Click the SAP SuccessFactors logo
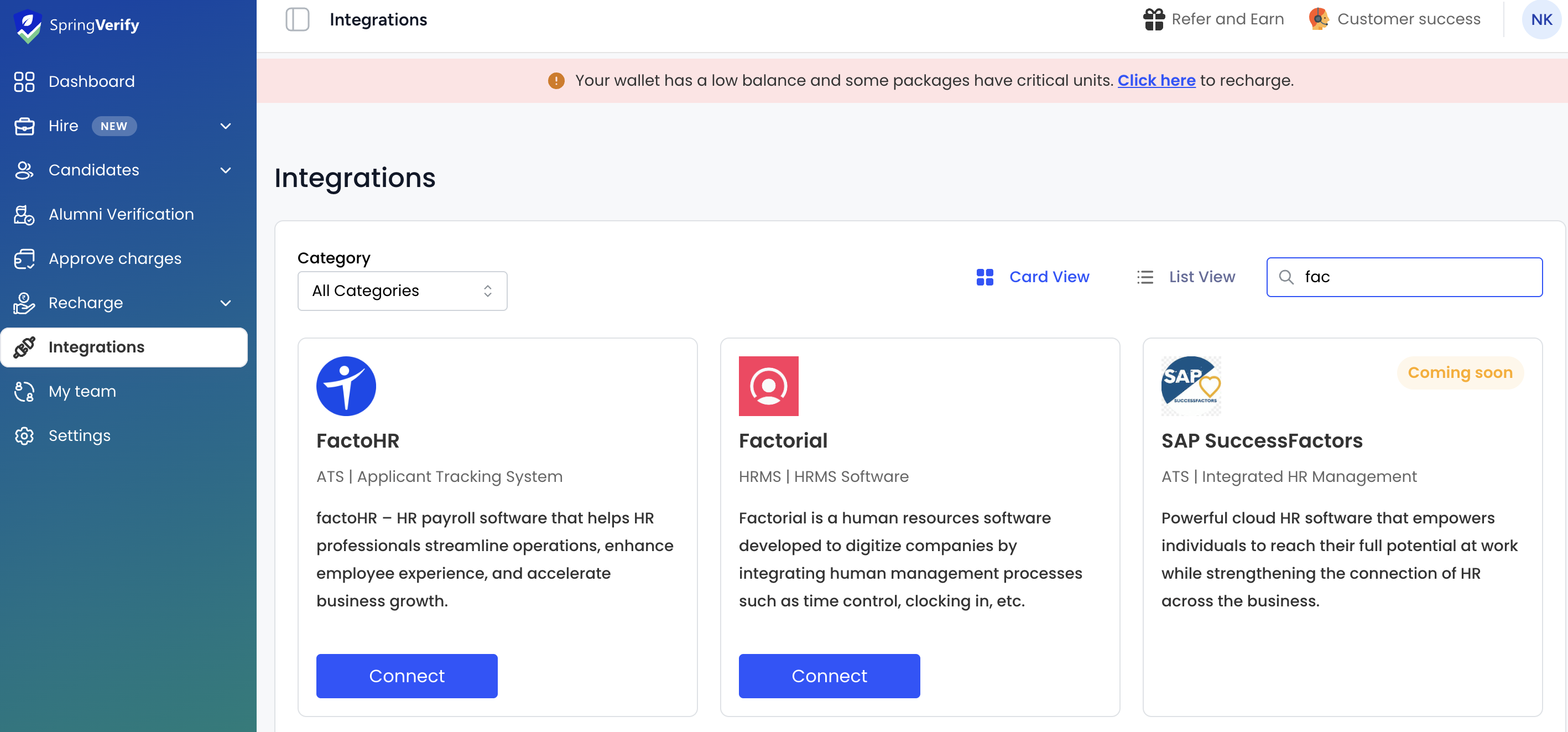 [1191, 386]
